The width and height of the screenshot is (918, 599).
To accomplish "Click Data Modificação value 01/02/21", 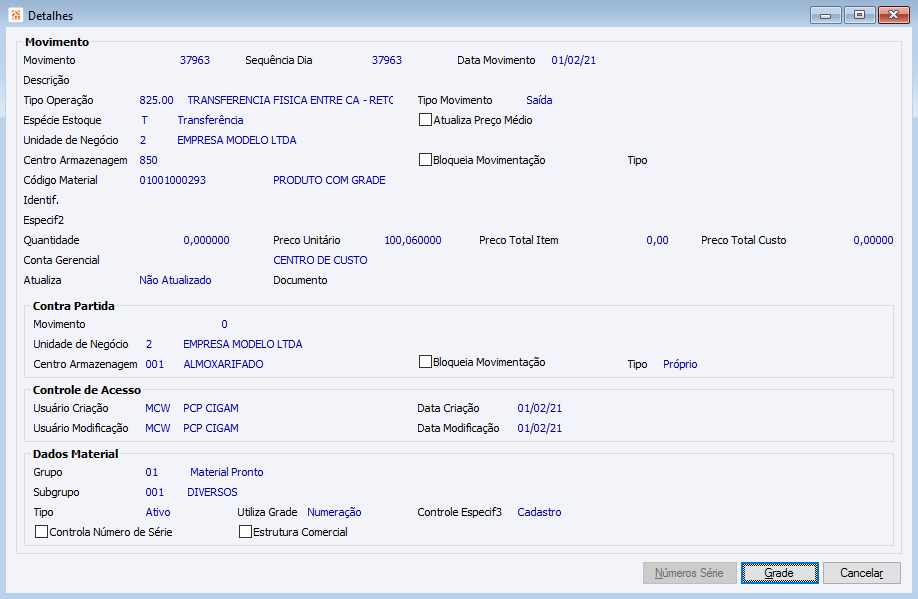I will point(539,428).
